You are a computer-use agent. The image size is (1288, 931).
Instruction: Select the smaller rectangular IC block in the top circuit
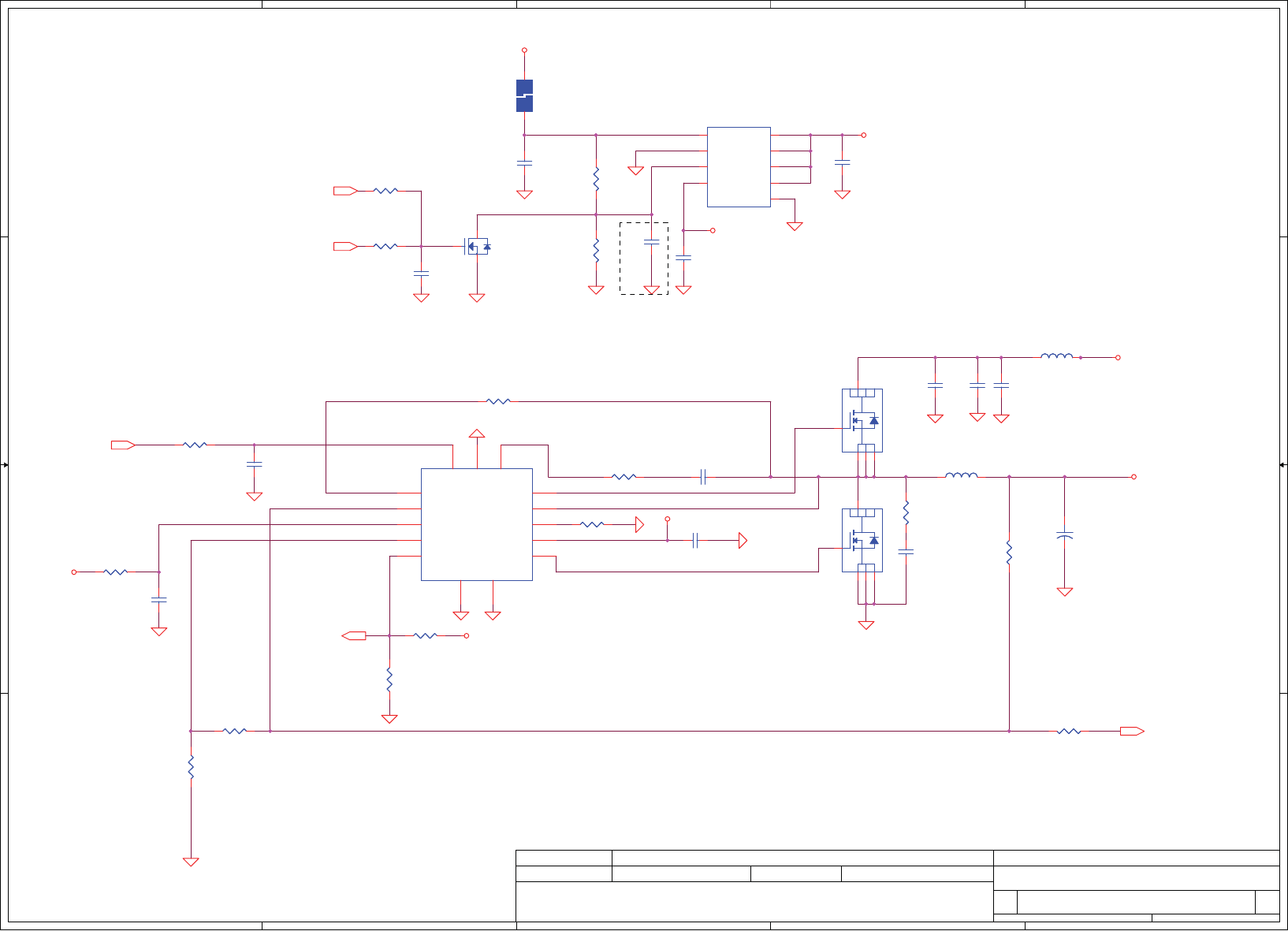[x=739, y=167]
